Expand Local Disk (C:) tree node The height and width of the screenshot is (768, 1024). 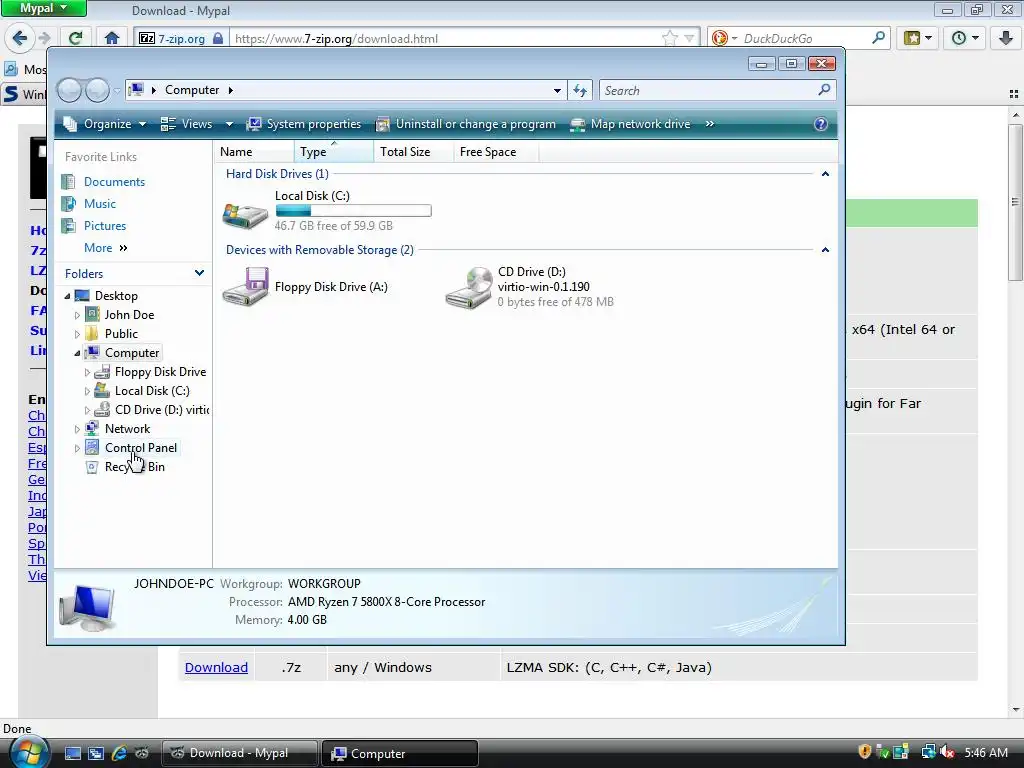[x=88, y=391]
